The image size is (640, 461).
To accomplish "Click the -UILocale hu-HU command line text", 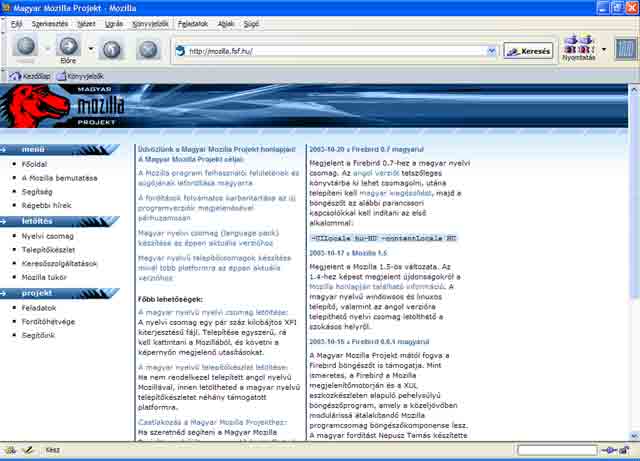I will (x=384, y=238).
